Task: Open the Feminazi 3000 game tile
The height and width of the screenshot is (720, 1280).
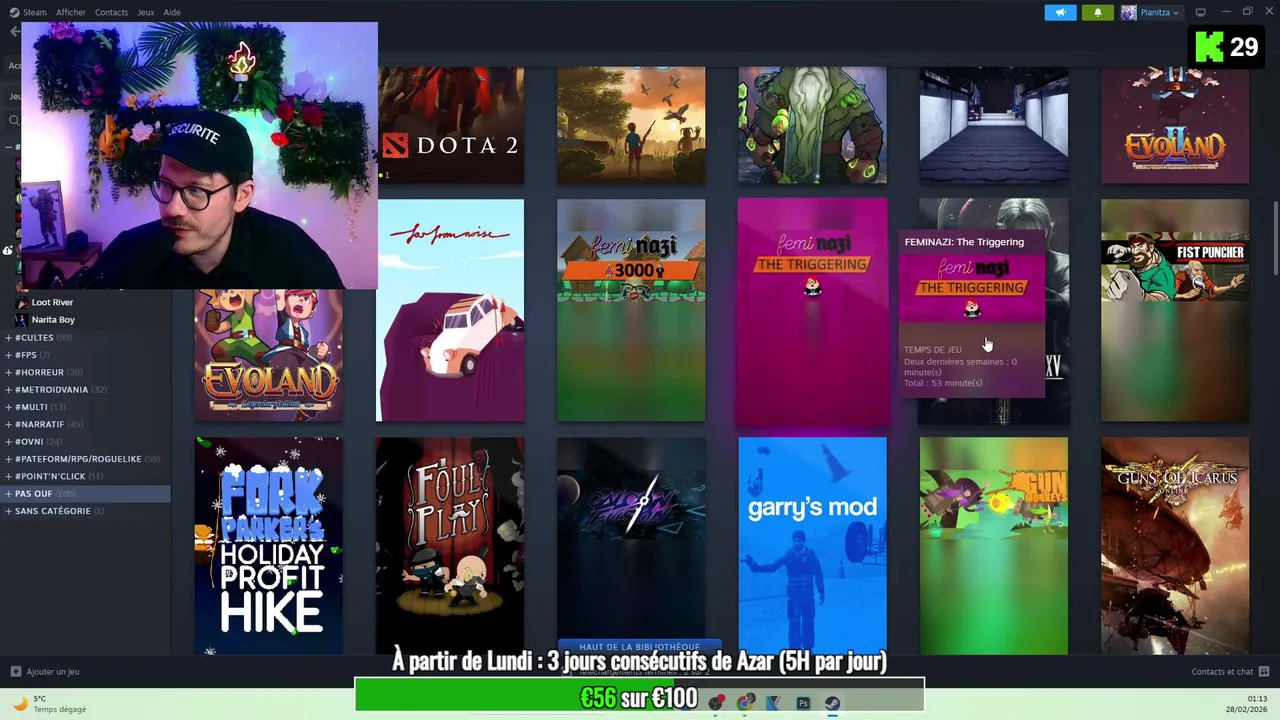Action: pyautogui.click(x=631, y=310)
